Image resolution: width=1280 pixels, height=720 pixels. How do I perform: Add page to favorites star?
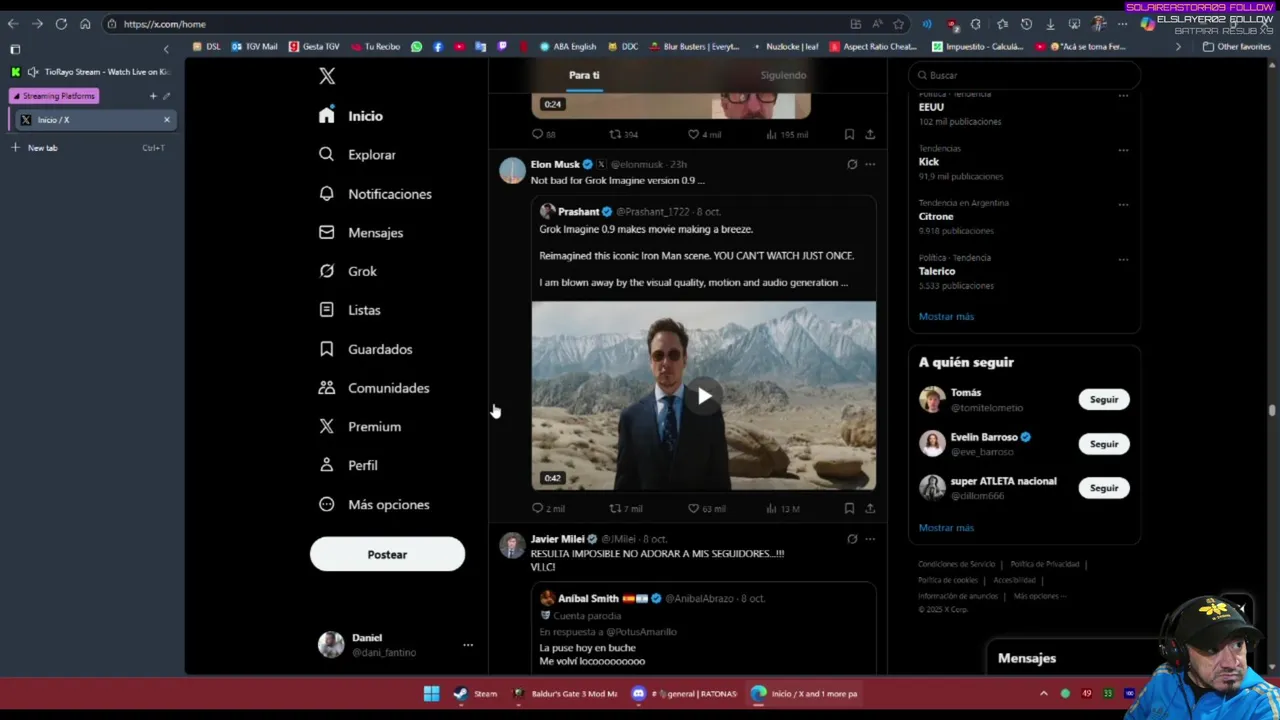(x=899, y=24)
